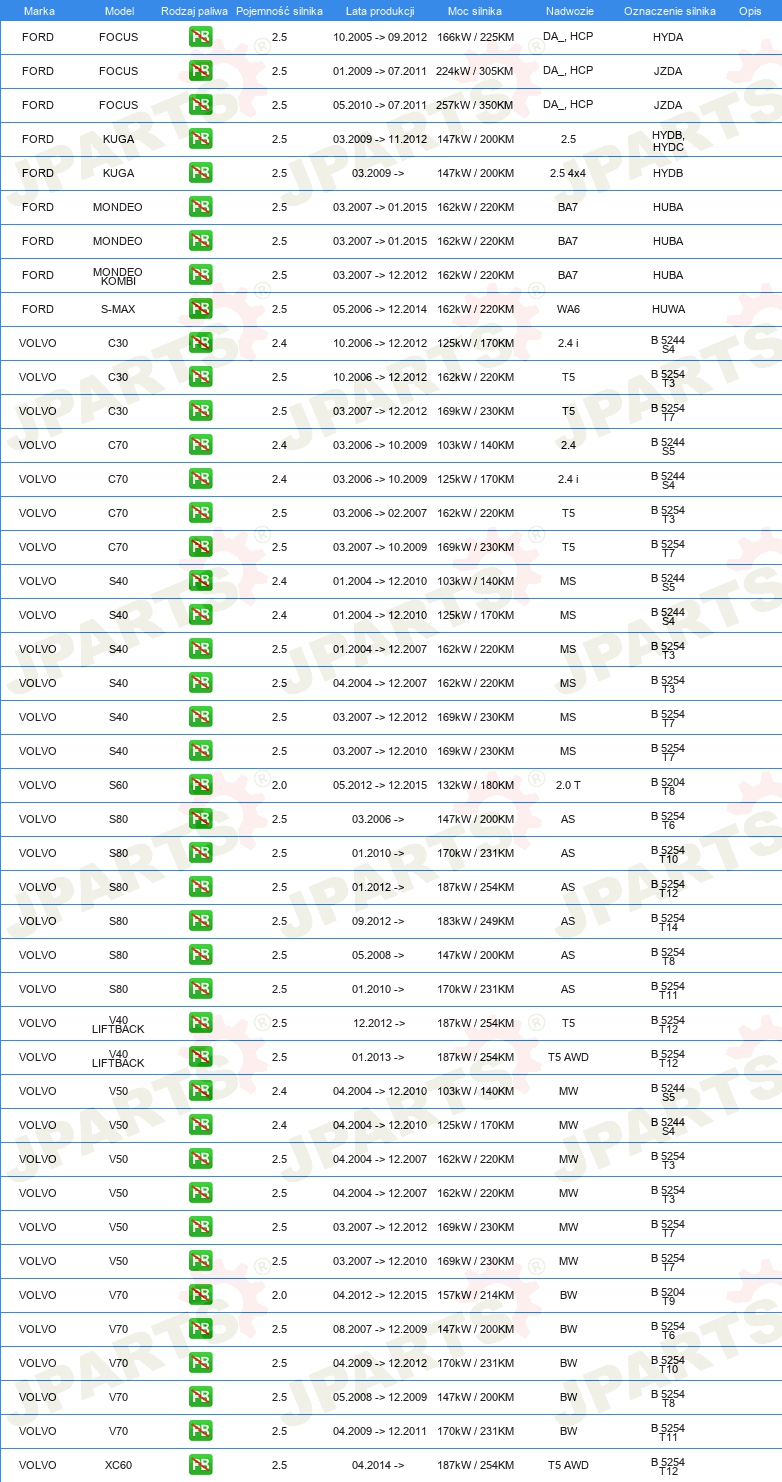The height and width of the screenshot is (1482, 782).
Task: Click the fuel icon for Volvo V50 140KM
Action: (x=200, y=1091)
